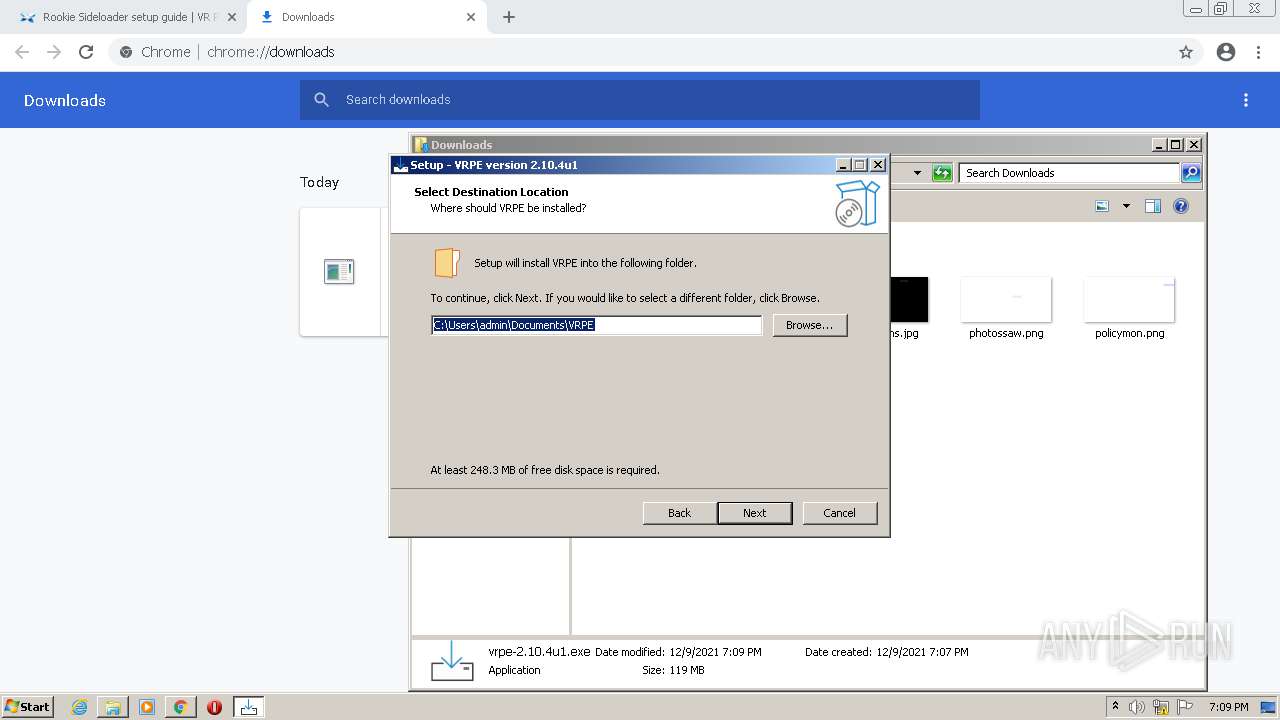The height and width of the screenshot is (720, 1280).
Task: Open Chrome profile avatar menu
Action: click(x=1226, y=52)
